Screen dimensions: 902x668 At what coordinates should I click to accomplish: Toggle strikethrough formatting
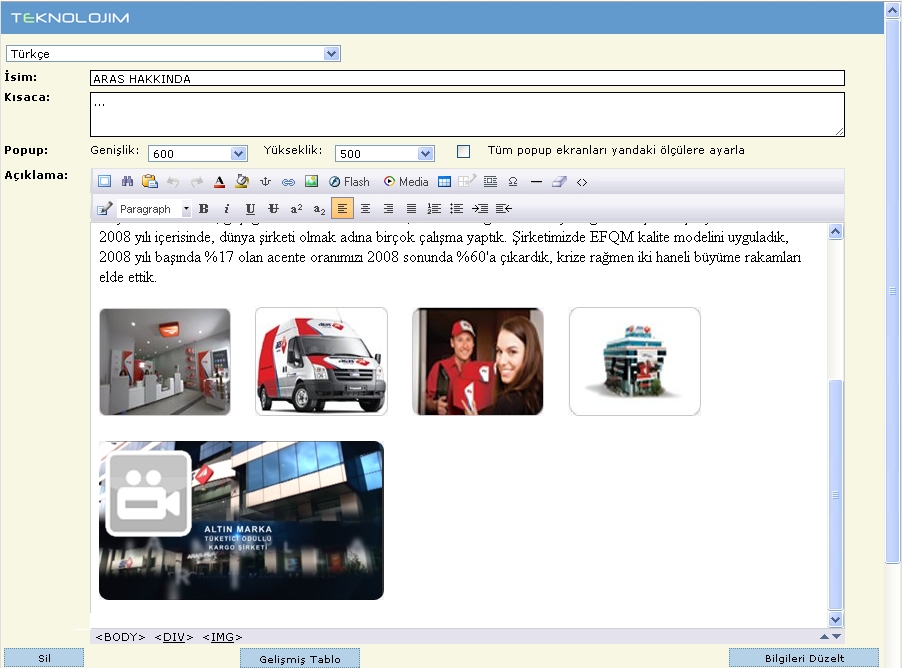[273, 208]
